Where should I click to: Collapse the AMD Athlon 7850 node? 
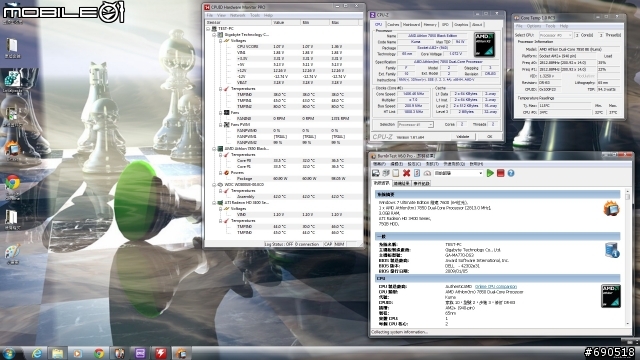point(214,149)
